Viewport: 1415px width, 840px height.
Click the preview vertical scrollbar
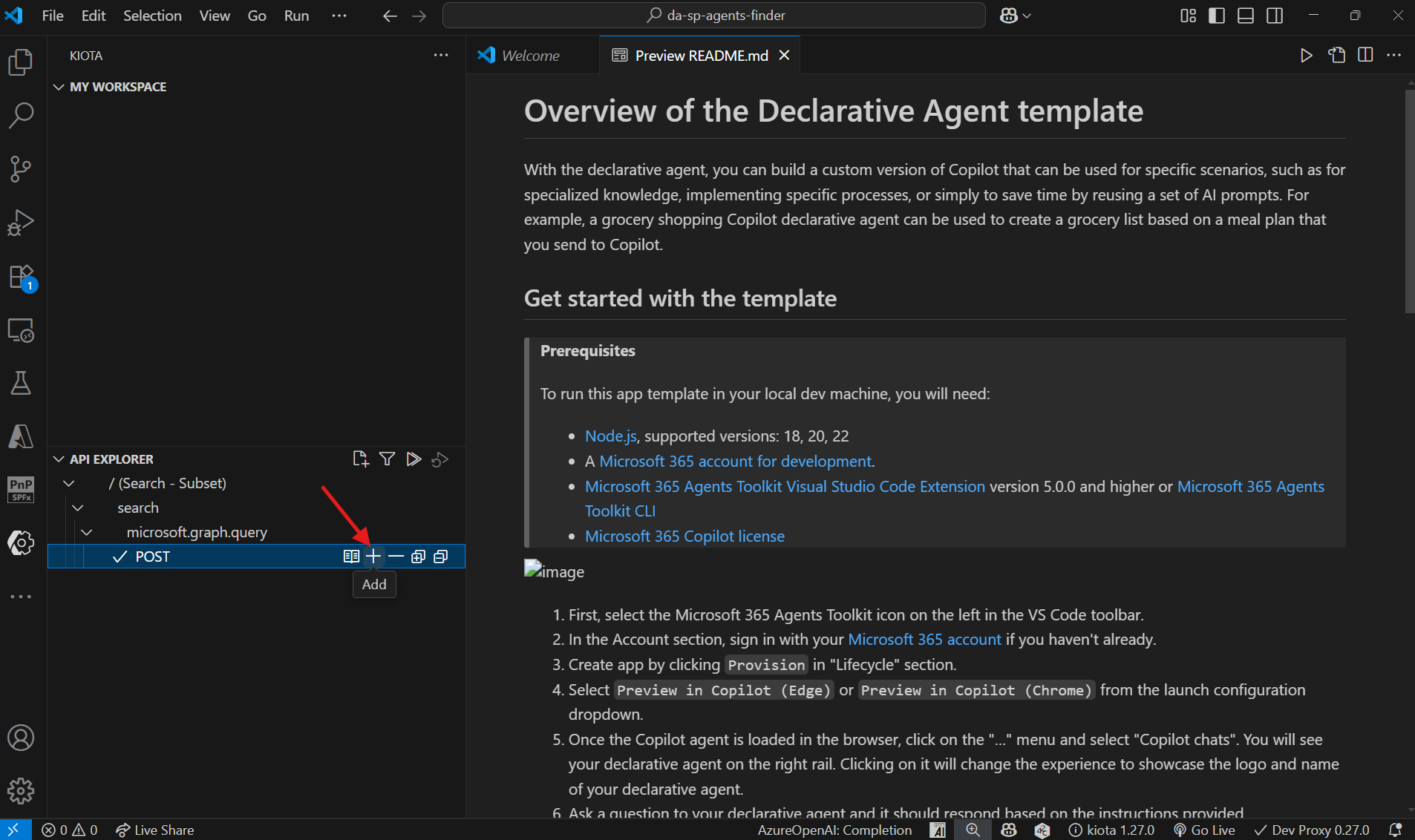(x=1410, y=200)
